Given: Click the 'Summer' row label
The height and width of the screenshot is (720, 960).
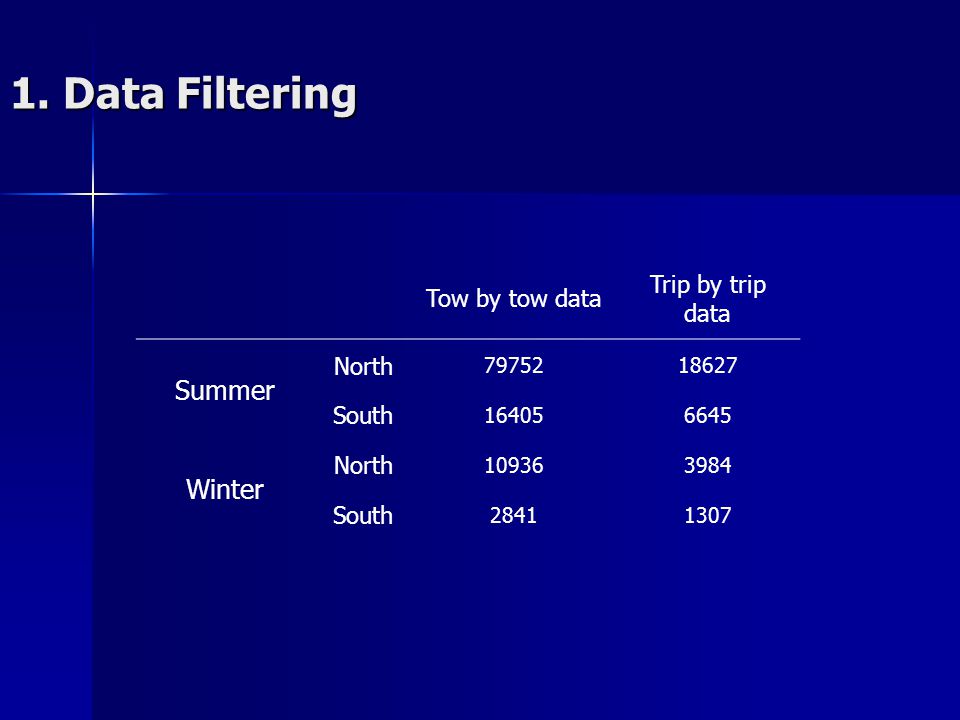Looking at the screenshot, I should pos(225,391).
